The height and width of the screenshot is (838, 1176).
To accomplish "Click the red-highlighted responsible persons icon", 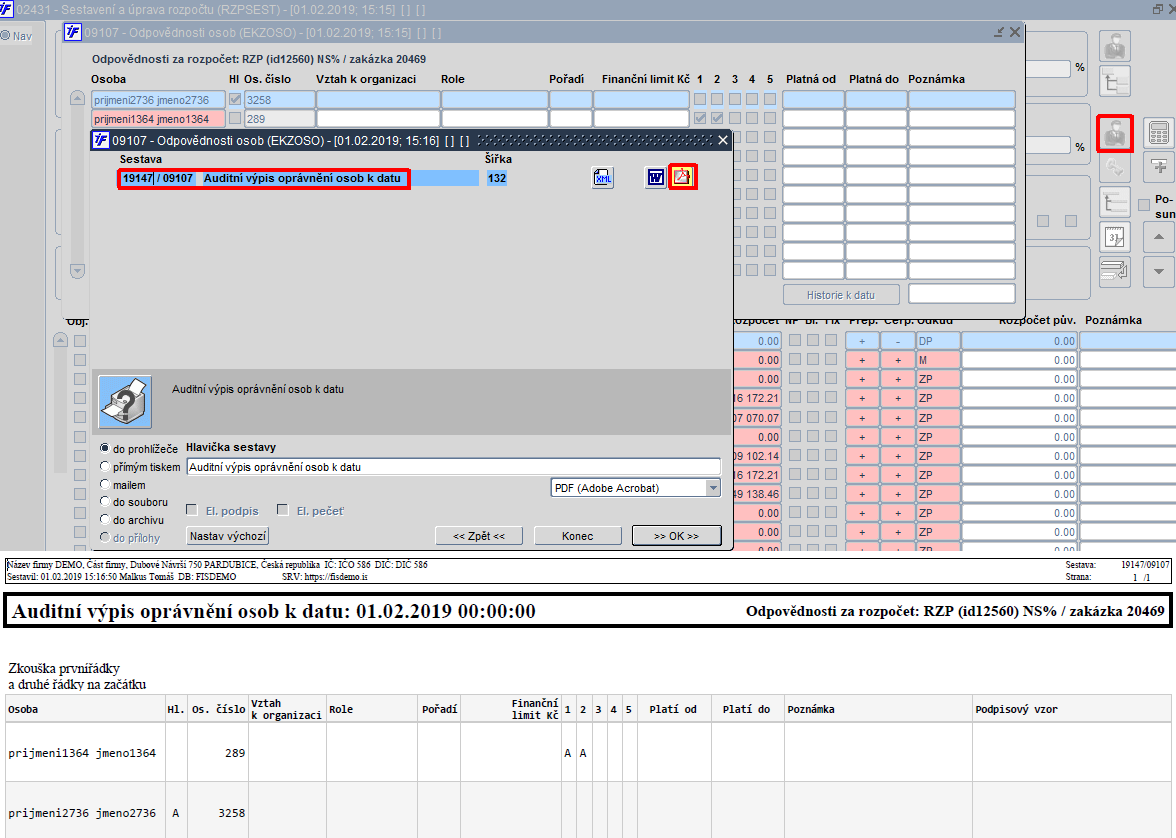I will point(1114,134).
